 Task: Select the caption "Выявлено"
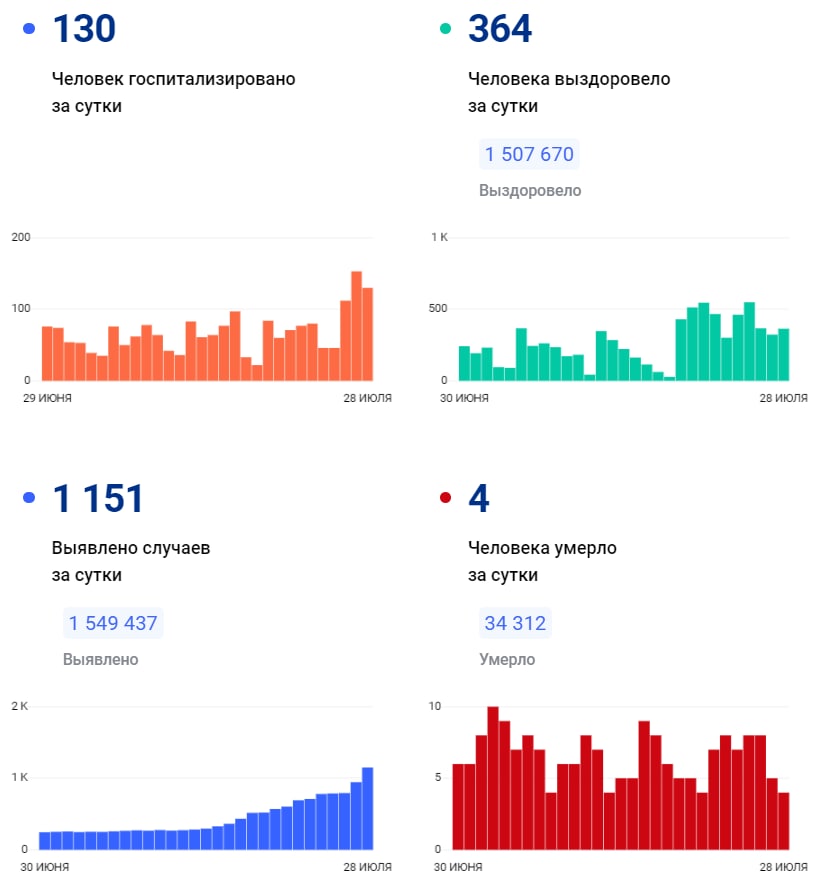click(x=100, y=659)
